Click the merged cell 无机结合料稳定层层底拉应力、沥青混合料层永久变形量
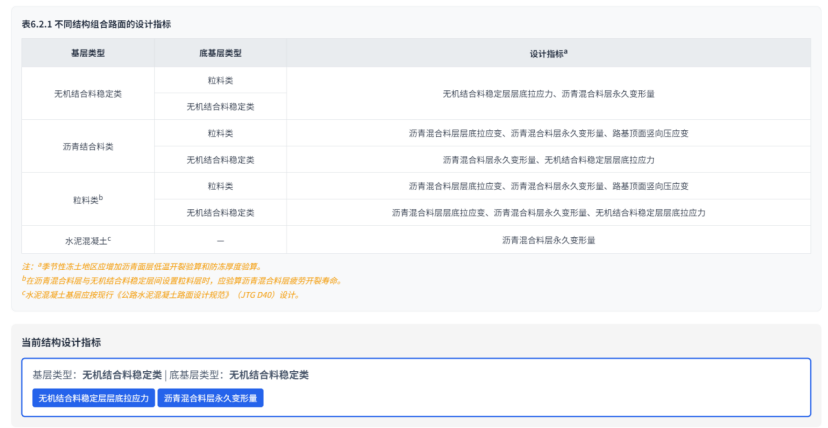The height and width of the screenshot is (428, 828). [x=549, y=94]
